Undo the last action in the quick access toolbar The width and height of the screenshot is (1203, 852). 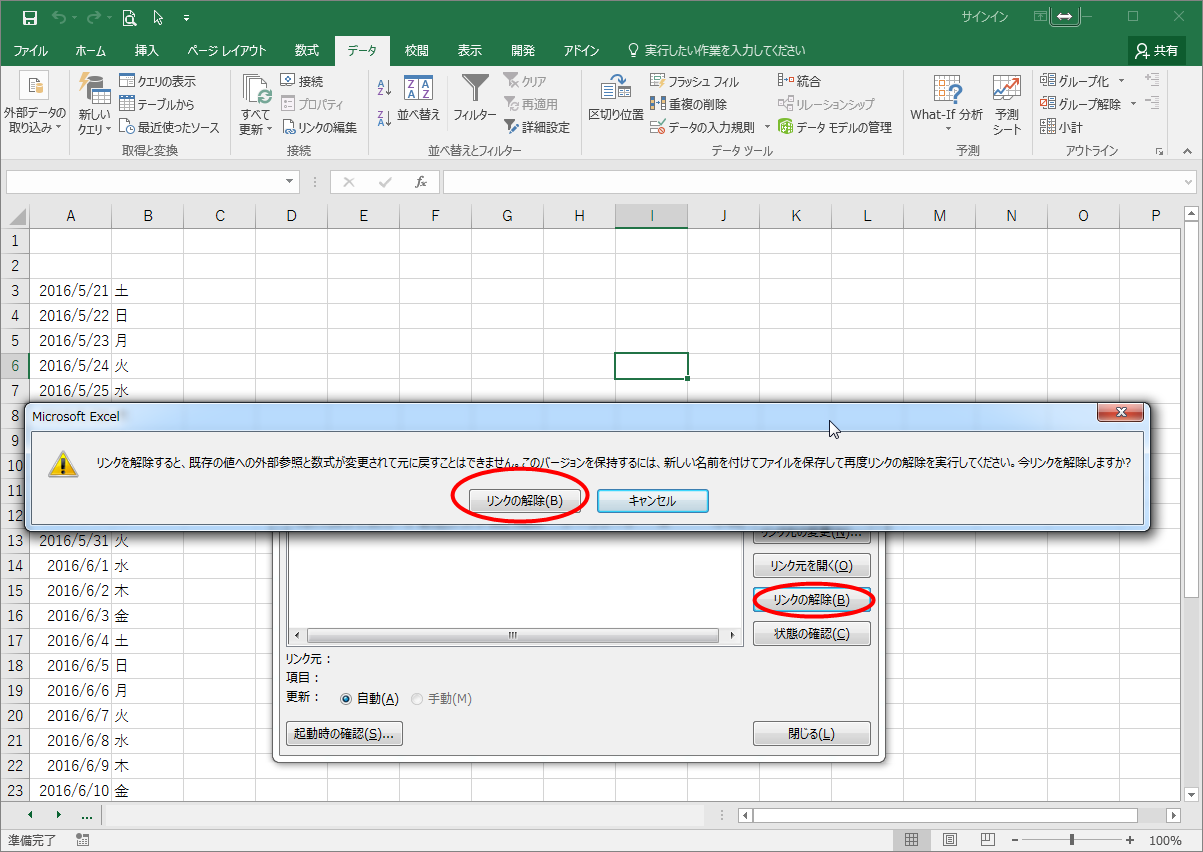point(58,17)
